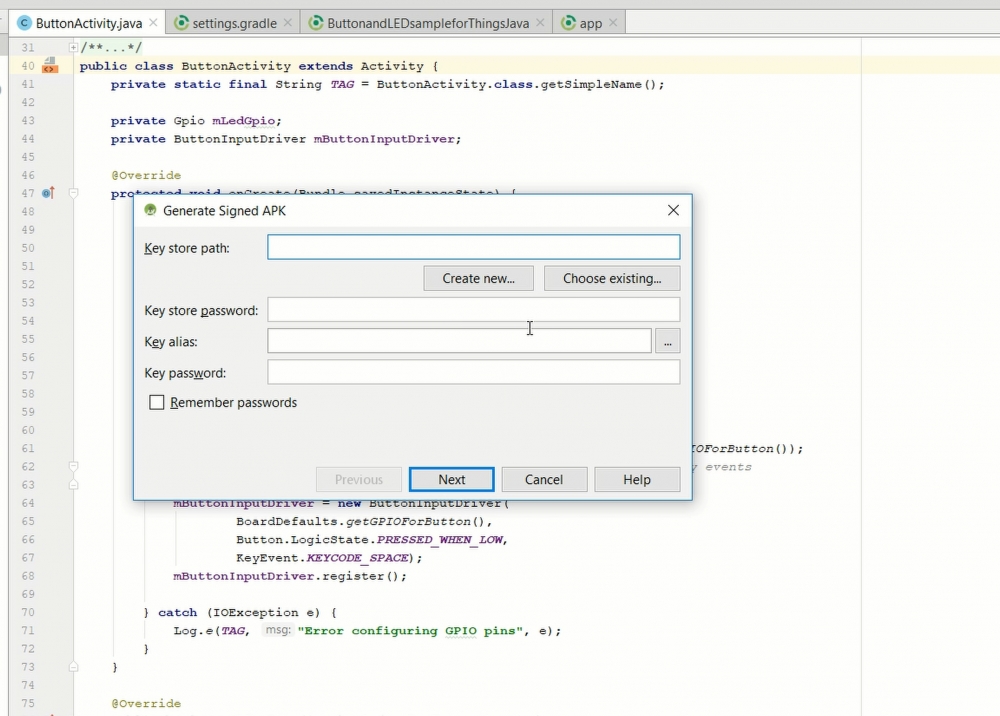The image size is (1000, 716).
Task: Close the ButtonandLEDsampleforThingsJava tab
Action: pos(542,23)
